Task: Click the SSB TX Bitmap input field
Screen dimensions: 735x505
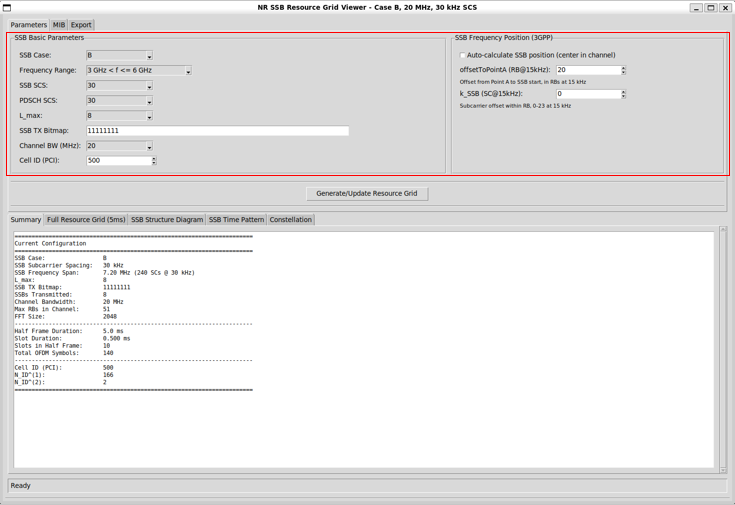Action: 218,131
